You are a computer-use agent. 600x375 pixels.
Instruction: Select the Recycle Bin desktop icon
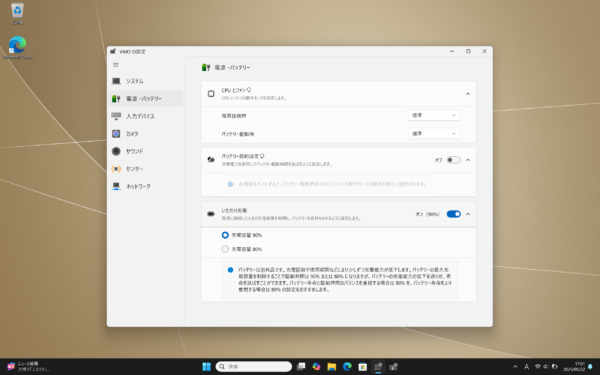17,14
